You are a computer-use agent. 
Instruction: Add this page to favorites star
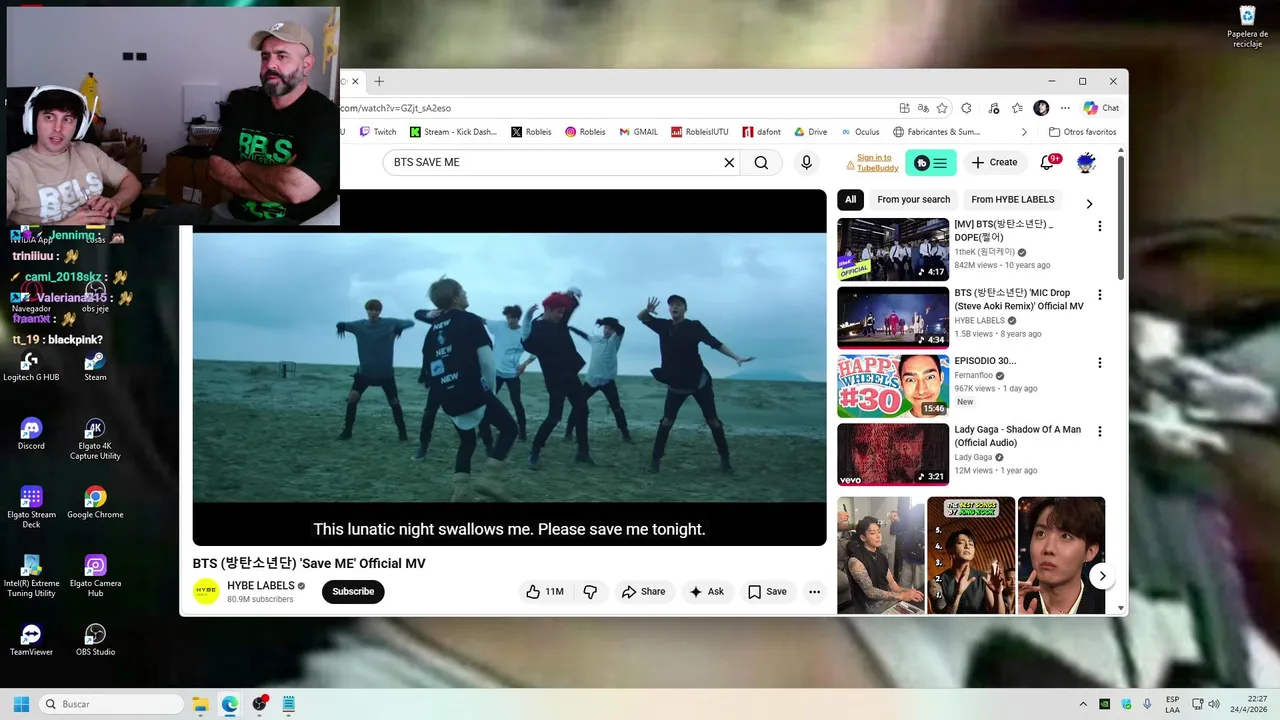click(x=942, y=108)
